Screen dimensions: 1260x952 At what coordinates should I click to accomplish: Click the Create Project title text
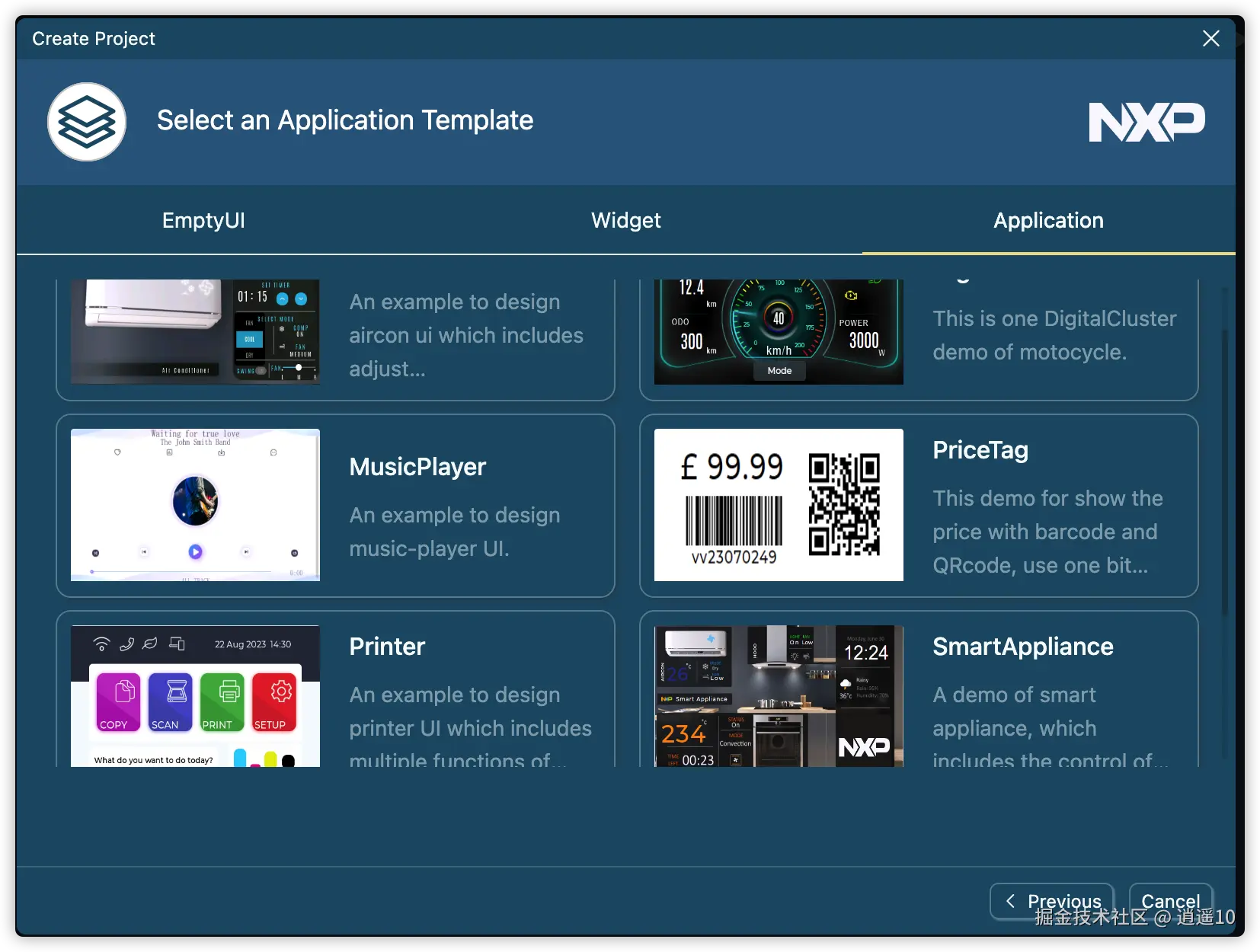pyautogui.click(x=94, y=39)
